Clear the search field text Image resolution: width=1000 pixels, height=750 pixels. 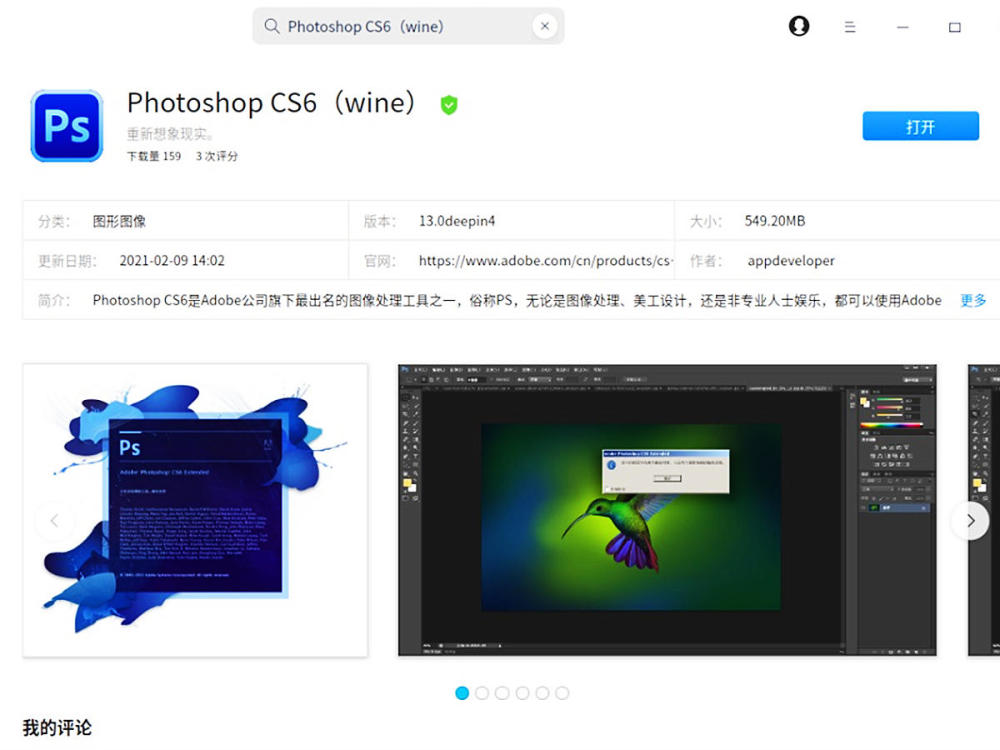pos(545,26)
